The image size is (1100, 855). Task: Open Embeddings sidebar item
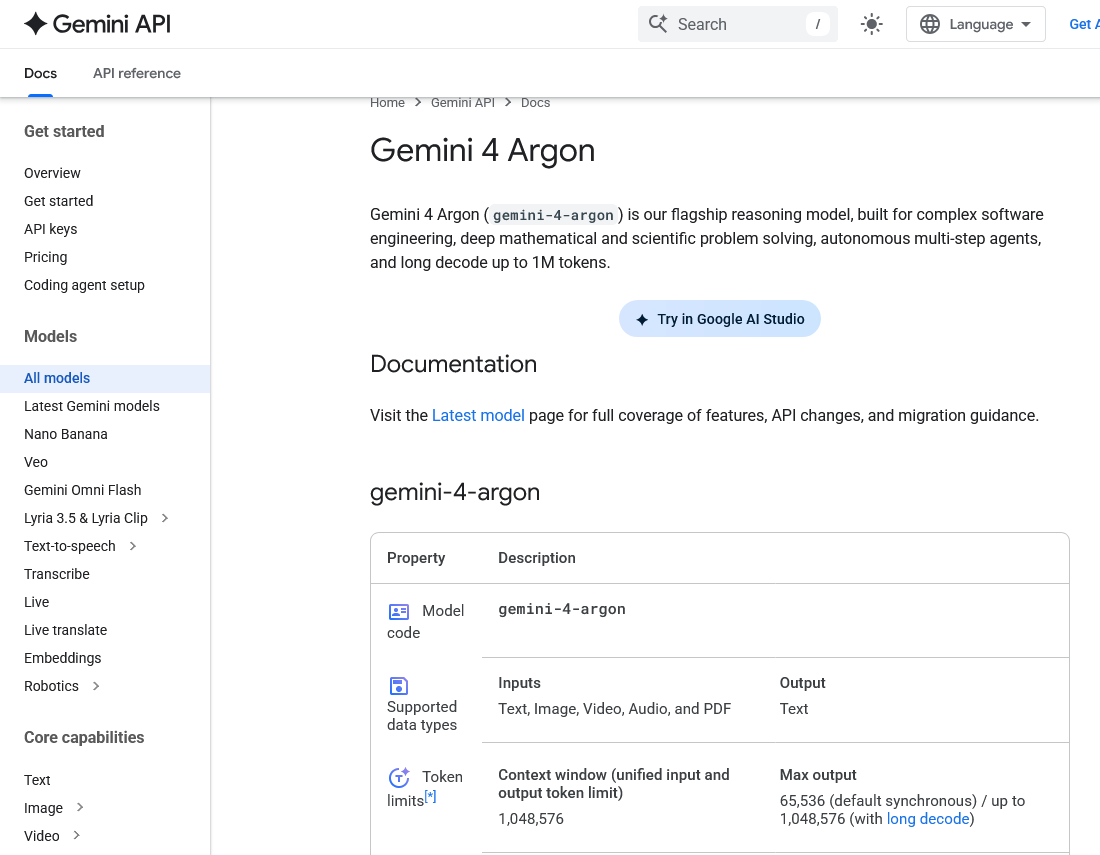point(62,659)
